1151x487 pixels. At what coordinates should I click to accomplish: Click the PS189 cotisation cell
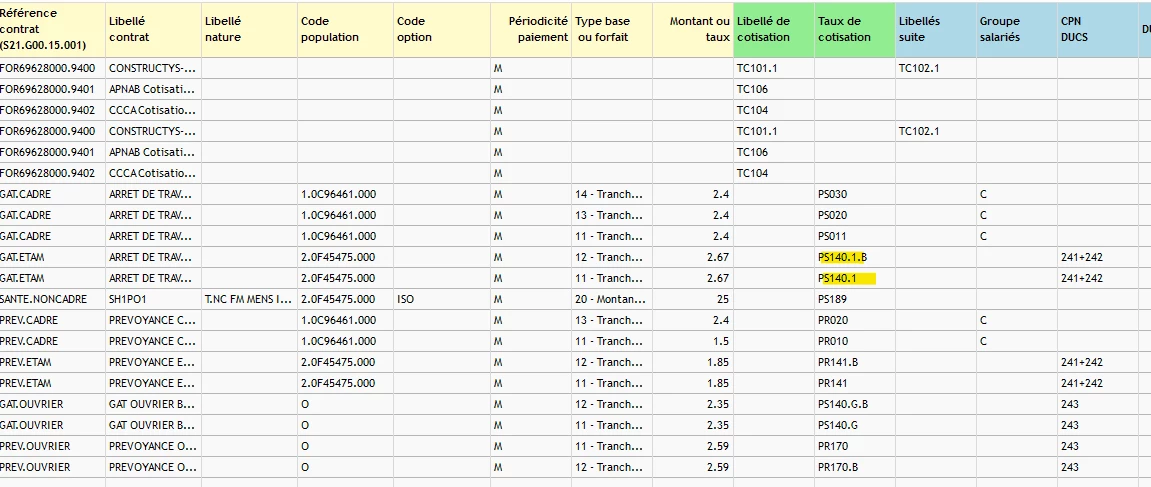[832, 299]
